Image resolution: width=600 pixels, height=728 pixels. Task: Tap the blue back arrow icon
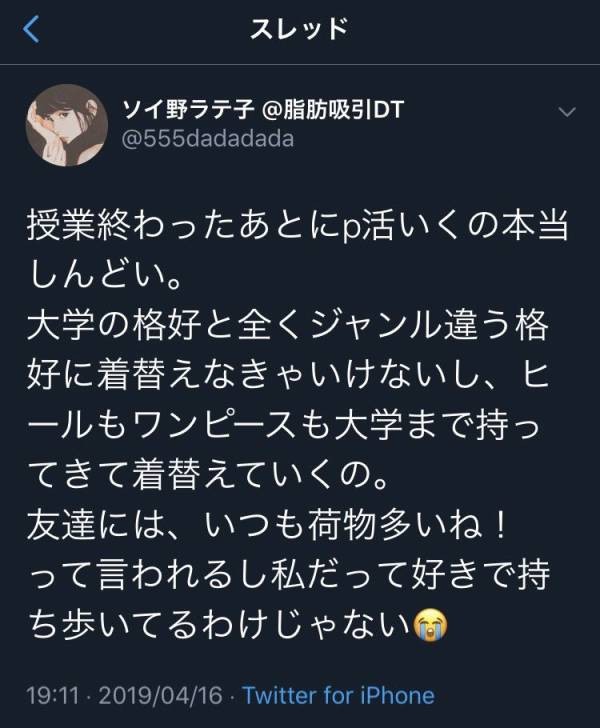coord(31,29)
